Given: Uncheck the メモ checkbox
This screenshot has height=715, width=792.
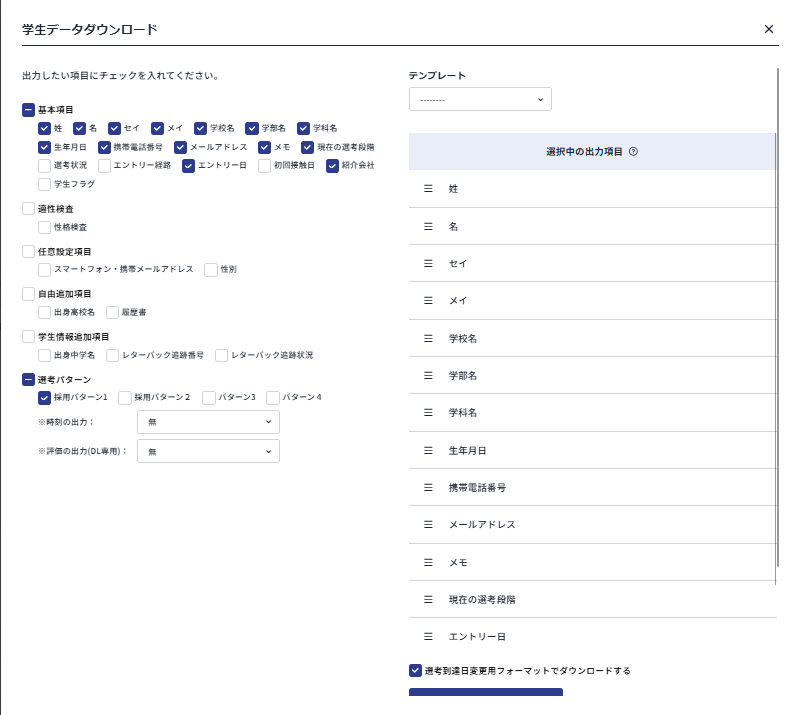Looking at the screenshot, I should (x=265, y=147).
